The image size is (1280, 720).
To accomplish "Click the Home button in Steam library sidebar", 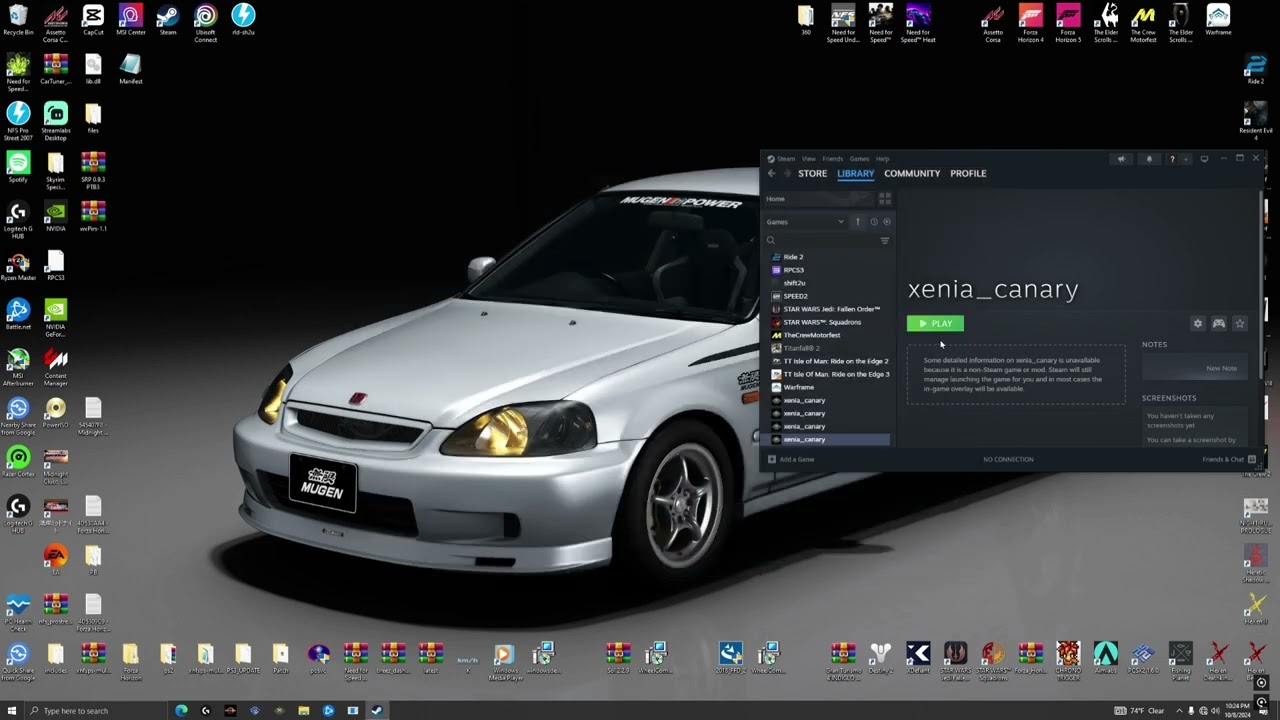I will pyautogui.click(x=818, y=199).
